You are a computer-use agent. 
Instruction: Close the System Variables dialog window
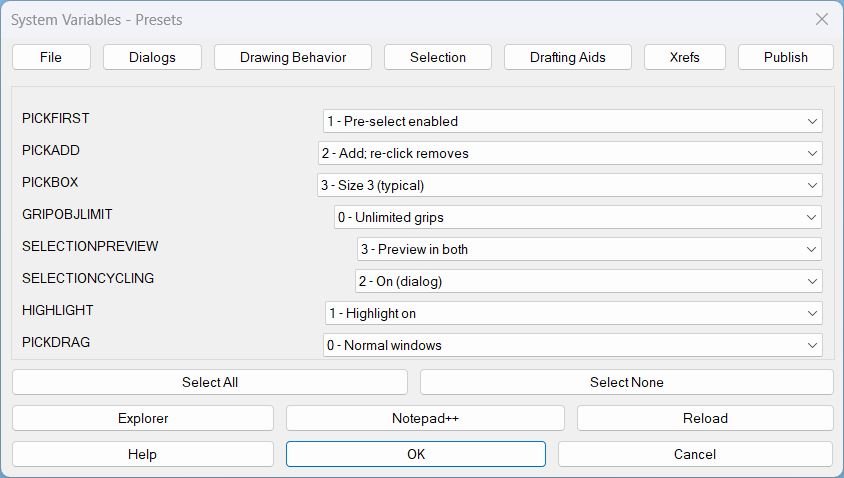pos(821,19)
